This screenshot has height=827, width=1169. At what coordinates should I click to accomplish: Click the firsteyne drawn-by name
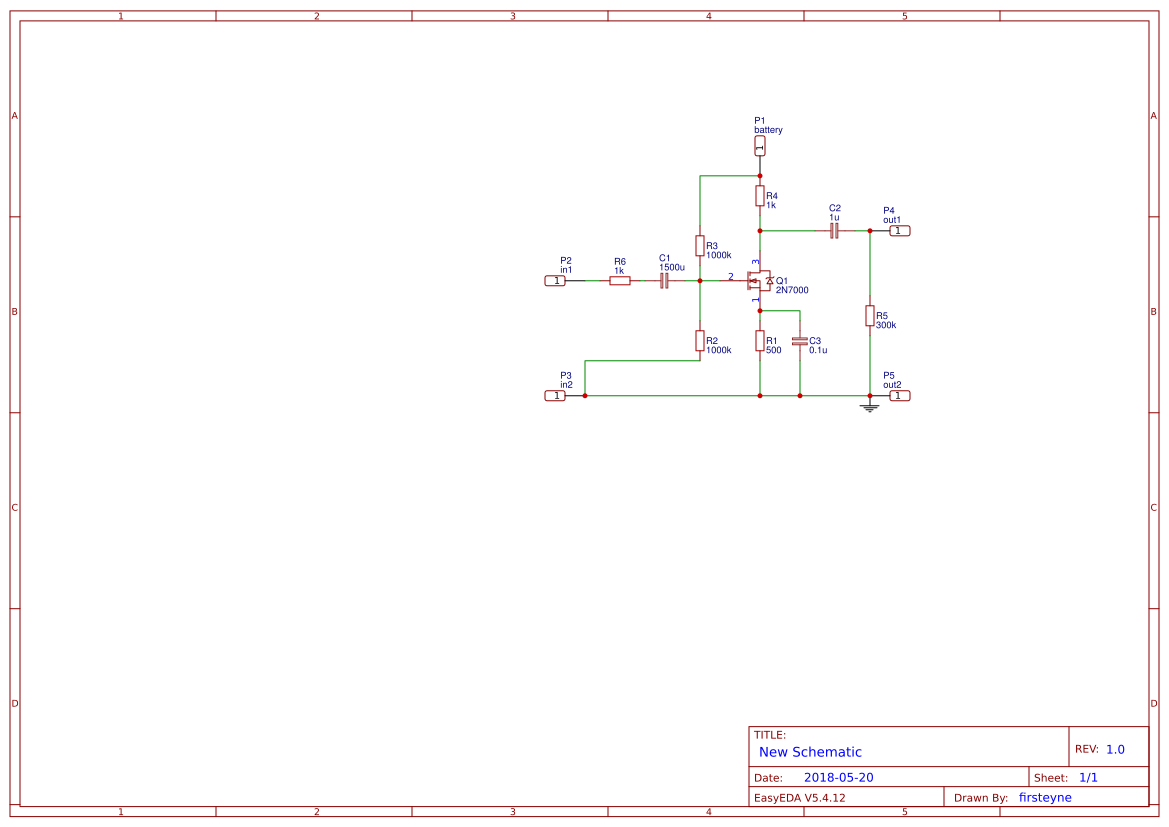(1045, 797)
